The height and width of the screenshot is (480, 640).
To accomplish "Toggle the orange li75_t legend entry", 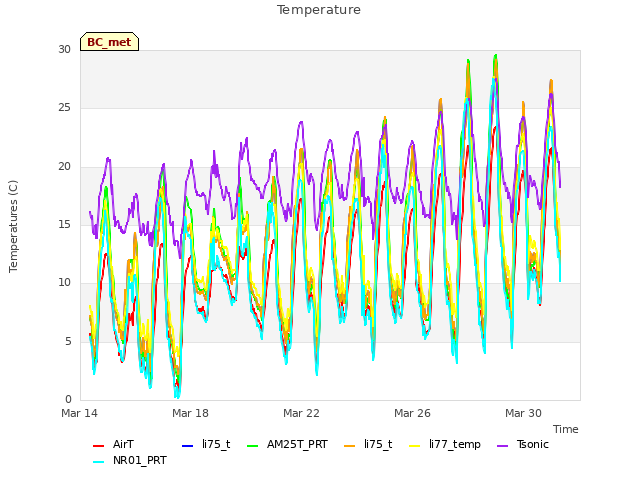I will [368, 444].
